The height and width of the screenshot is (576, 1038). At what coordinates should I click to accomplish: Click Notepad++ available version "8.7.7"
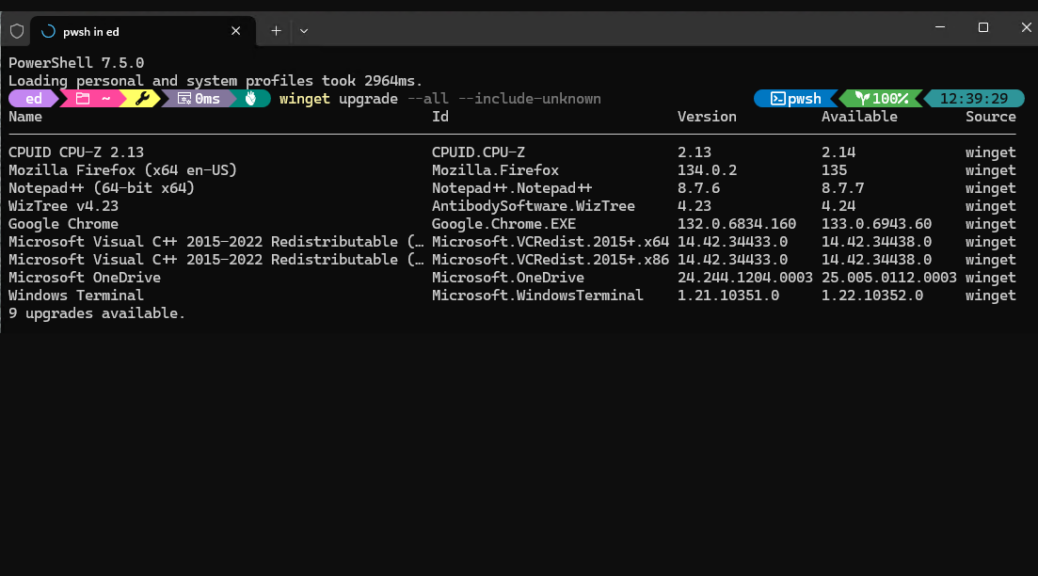(x=843, y=188)
